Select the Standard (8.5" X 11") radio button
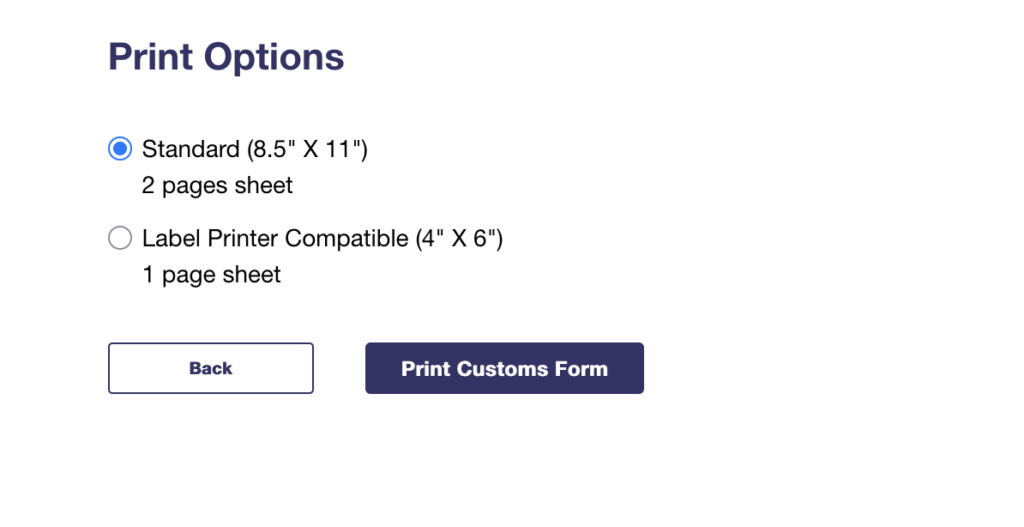This screenshot has width=1024, height=527. click(120, 149)
